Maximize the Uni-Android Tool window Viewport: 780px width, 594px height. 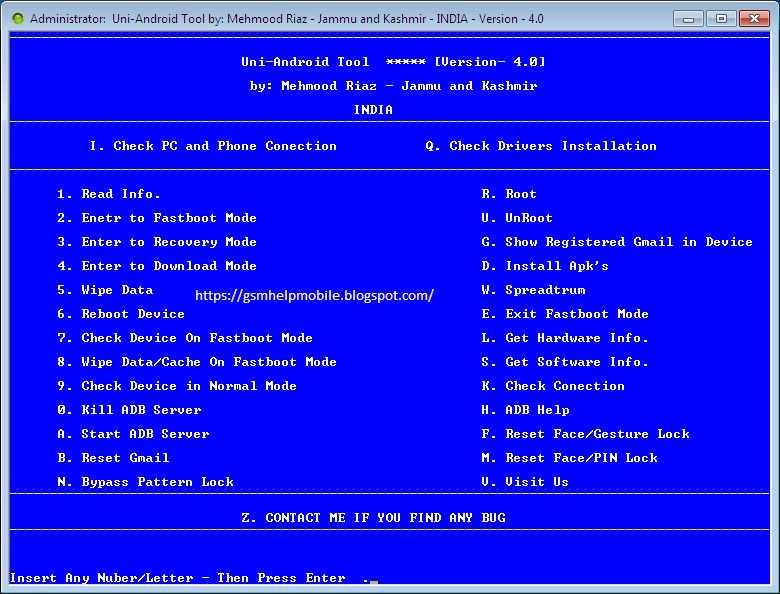pos(721,19)
